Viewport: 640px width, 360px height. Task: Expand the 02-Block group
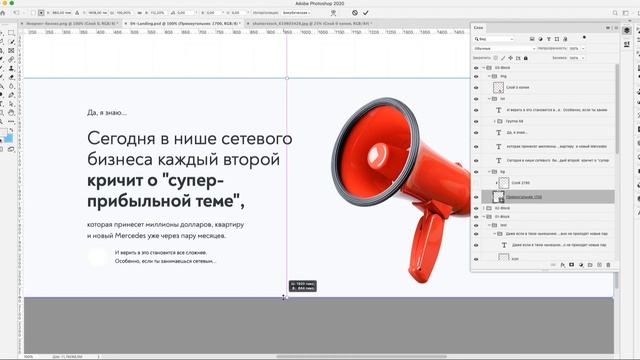coord(484,208)
